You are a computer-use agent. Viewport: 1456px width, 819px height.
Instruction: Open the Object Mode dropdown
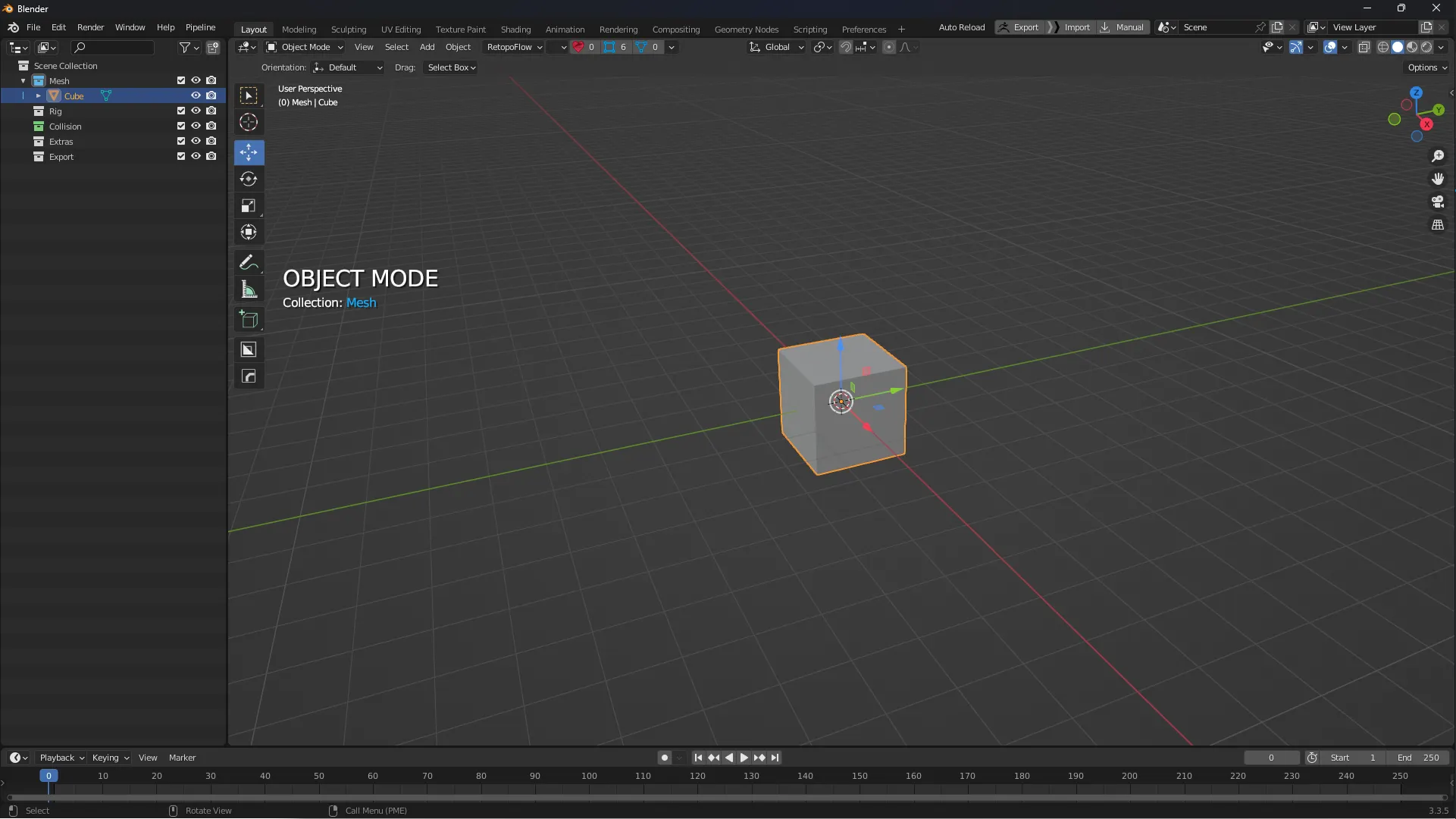click(305, 47)
